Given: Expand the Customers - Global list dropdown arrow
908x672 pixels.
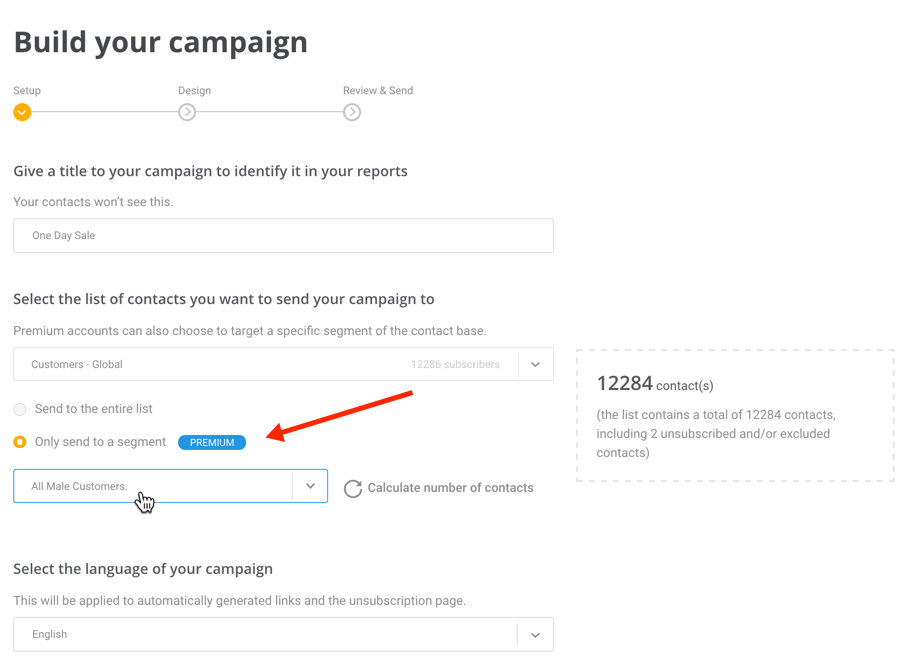Looking at the screenshot, I should [x=535, y=365].
